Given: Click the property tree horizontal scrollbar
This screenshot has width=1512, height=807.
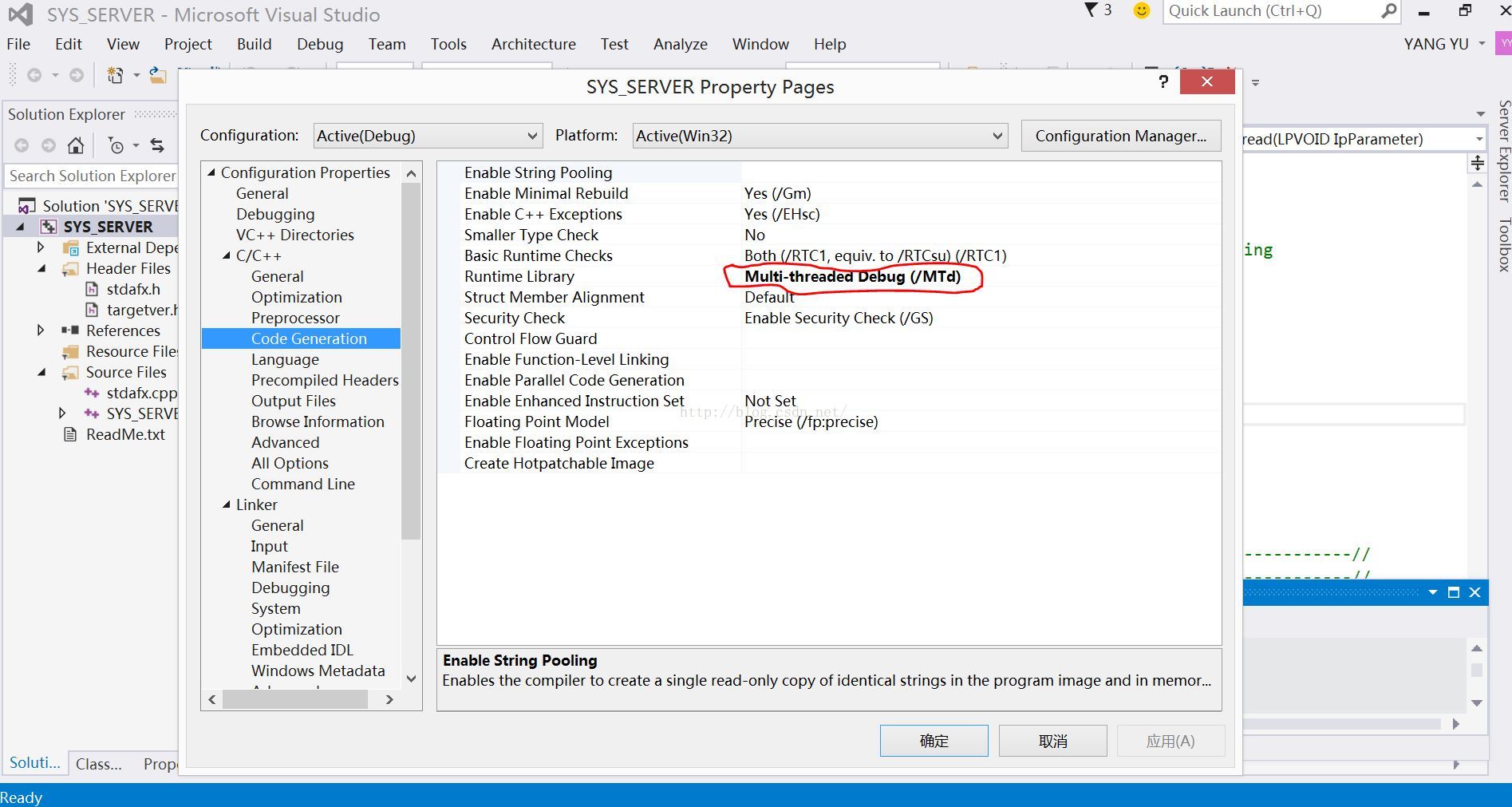Looking at the screenshot, I should (x=295, y=699).
